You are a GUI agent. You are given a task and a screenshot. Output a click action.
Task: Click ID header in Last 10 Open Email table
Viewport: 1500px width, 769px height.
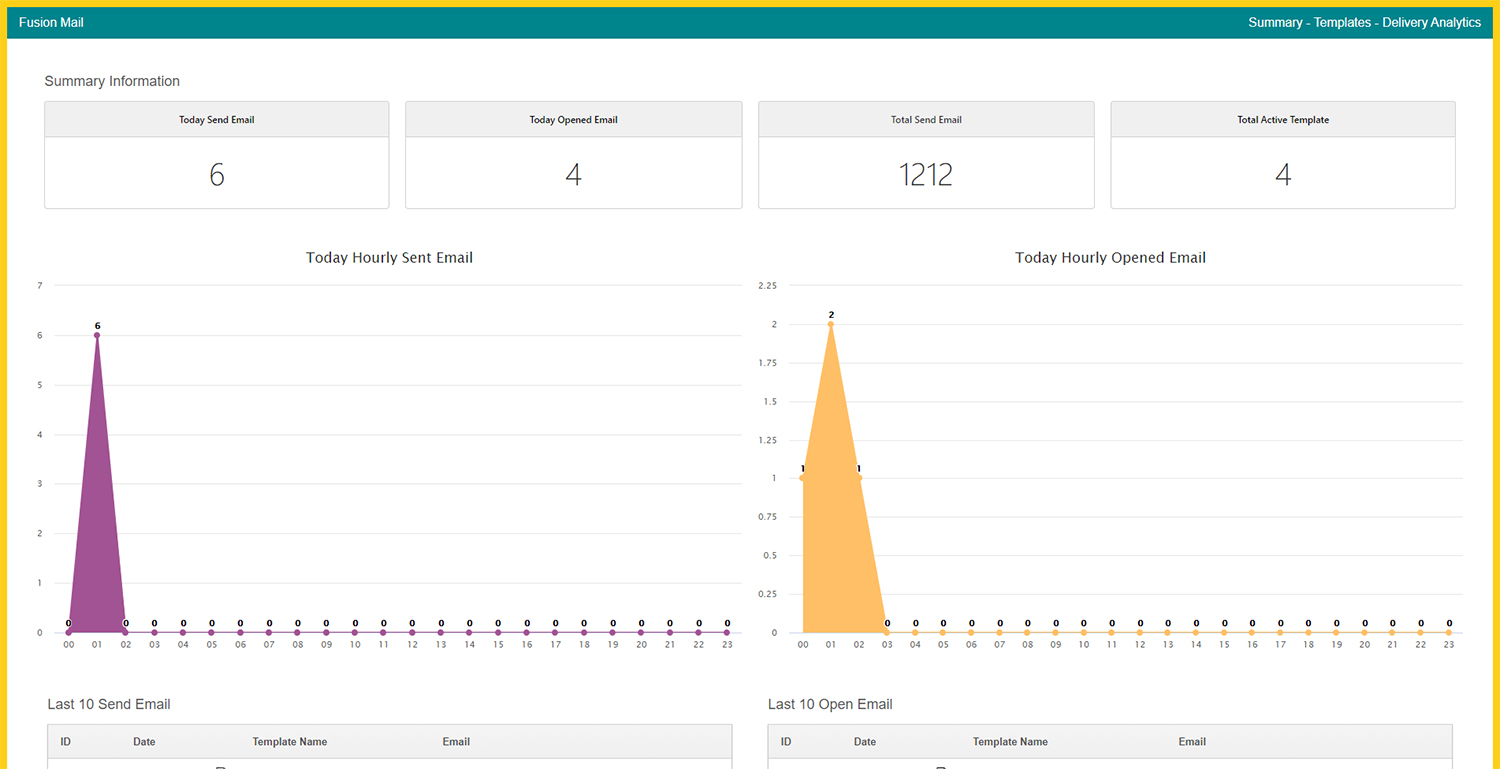786,742
